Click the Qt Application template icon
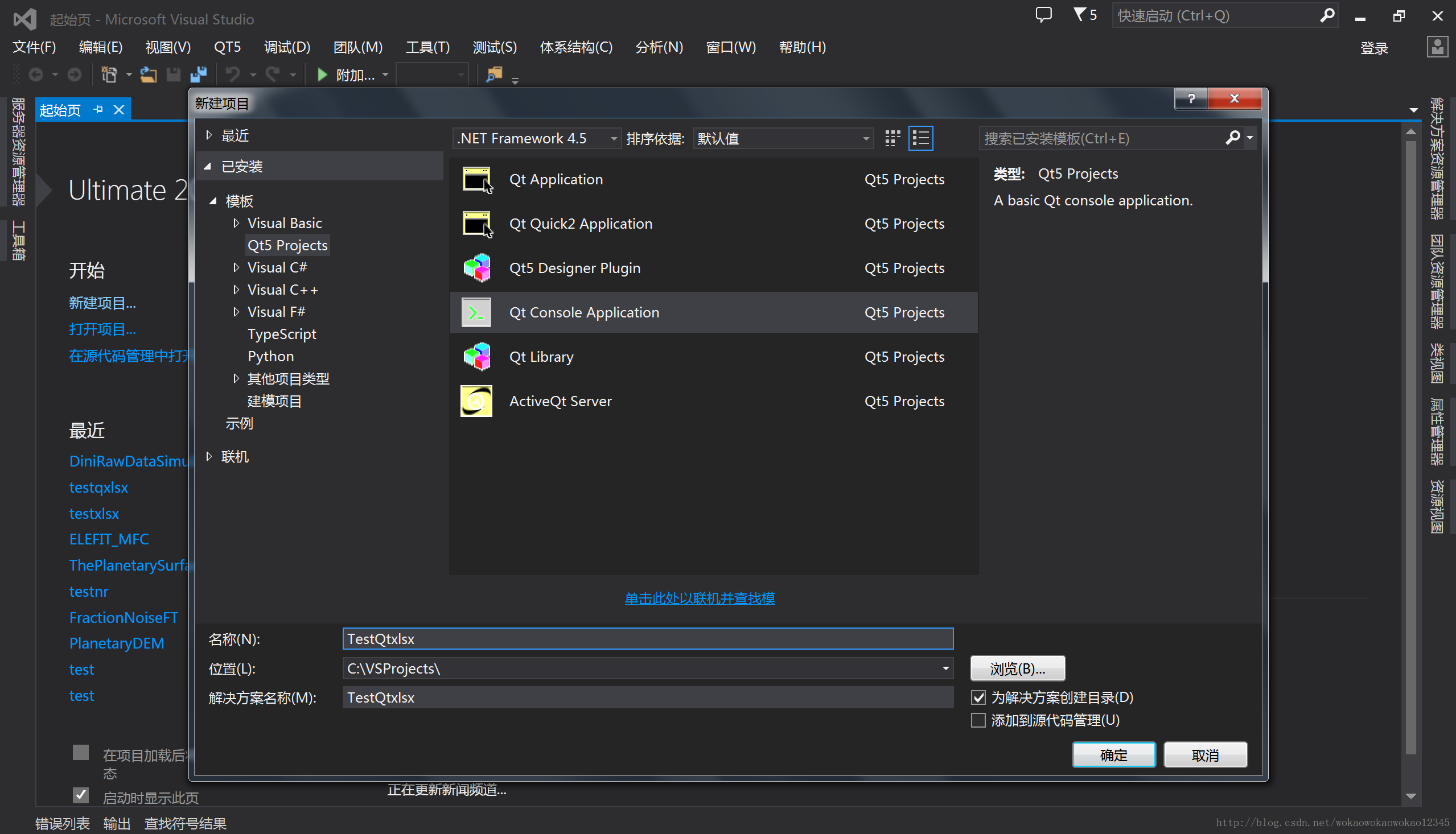1456x834 pixels. pos(477,179)
